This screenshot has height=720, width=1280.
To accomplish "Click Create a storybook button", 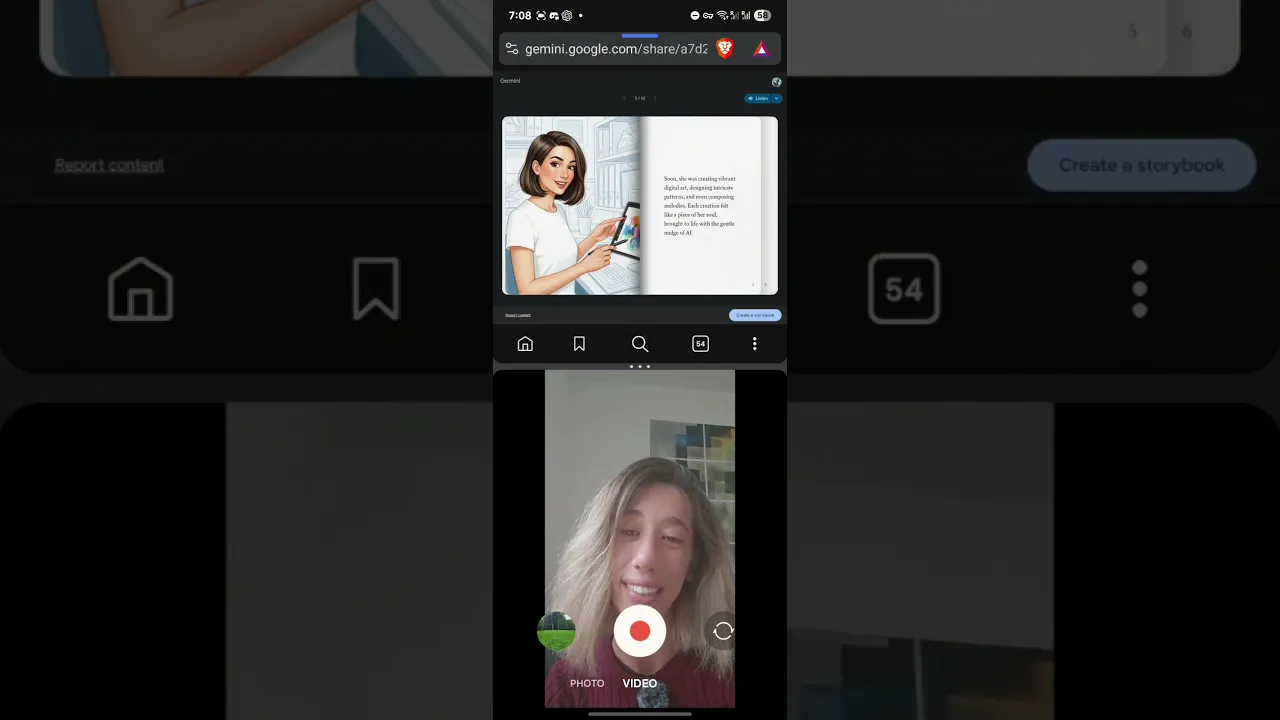I will [755, 315].
